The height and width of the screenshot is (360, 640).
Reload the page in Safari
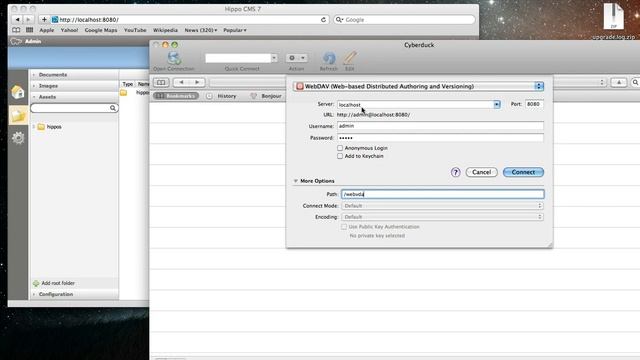click(323, 20)
